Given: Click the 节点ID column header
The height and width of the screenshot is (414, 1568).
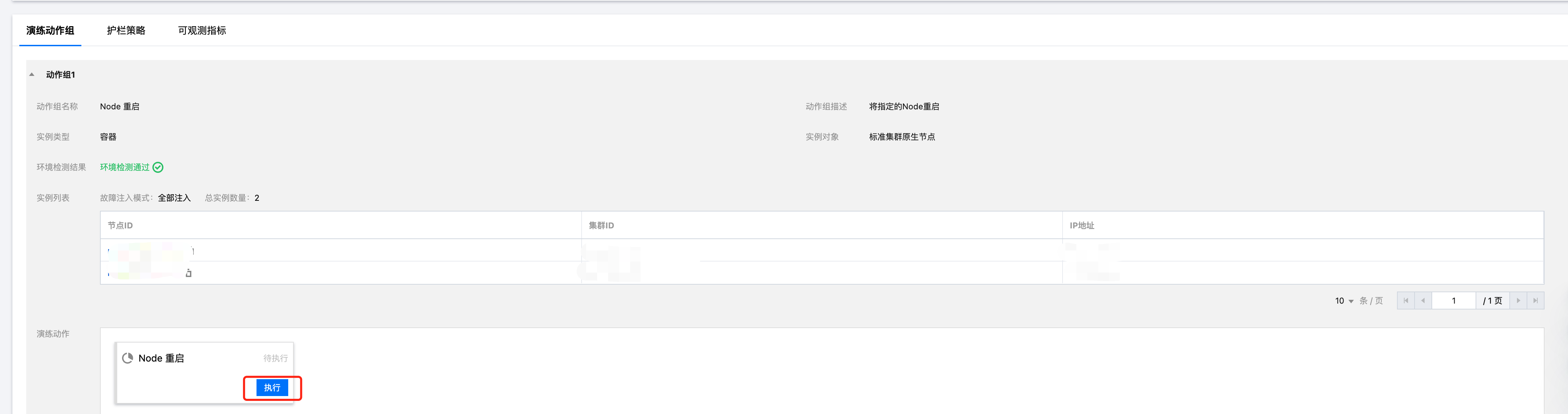Looking at the screenshot, I should click(x=120, y=225).
